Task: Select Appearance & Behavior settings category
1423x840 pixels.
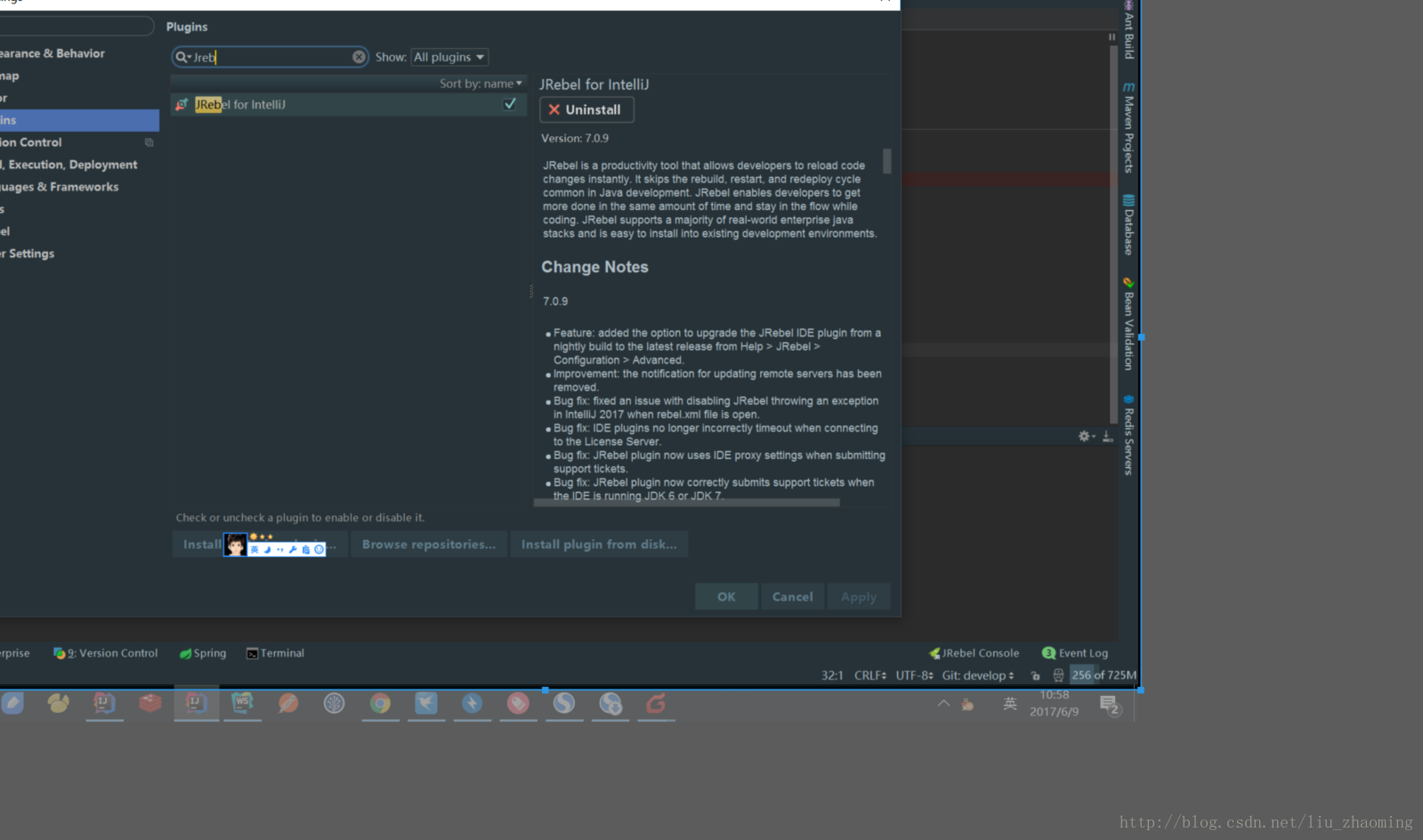Action: (52, 53)
